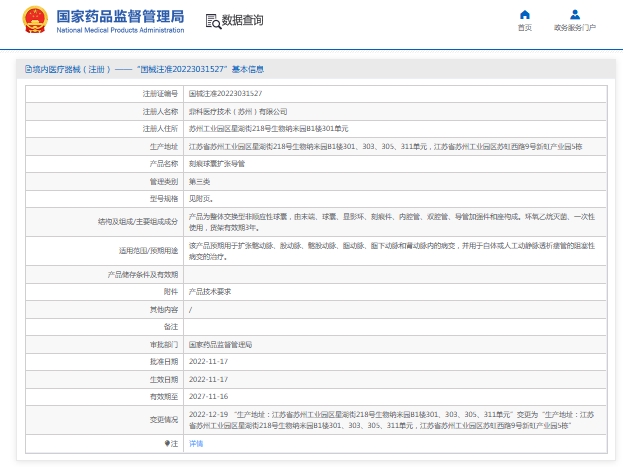Click the national emblem logo
623x467 pixels.
click(35, 19)
